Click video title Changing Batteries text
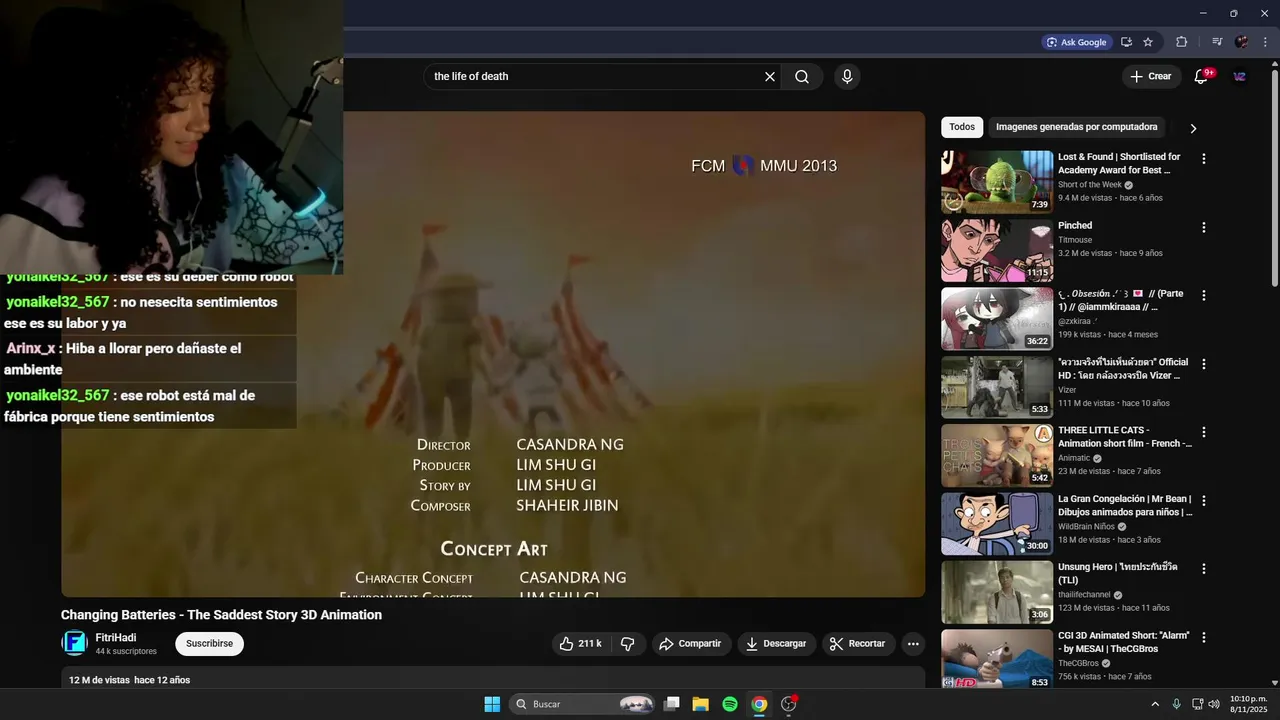Viewport: 1280px width, 720px height. pos(221,615)
